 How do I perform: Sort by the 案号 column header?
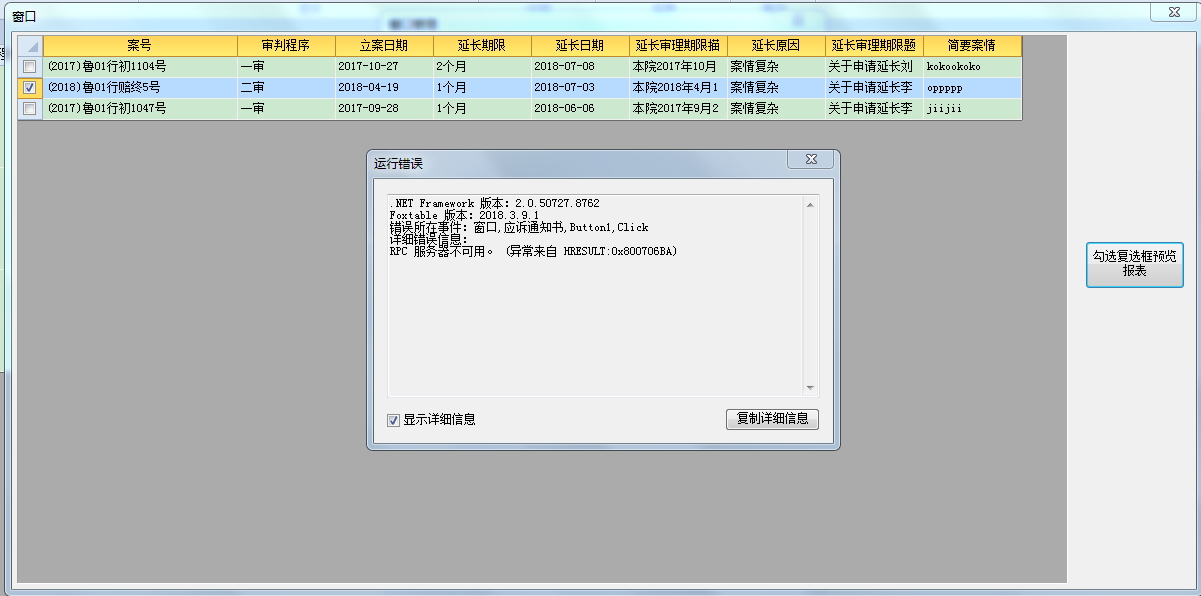140,46
